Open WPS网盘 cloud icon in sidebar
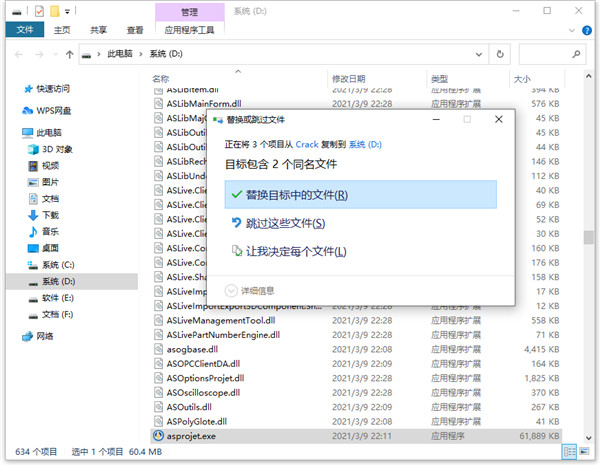This screenshot has width=600, height=465. click(x=28, y=111)
